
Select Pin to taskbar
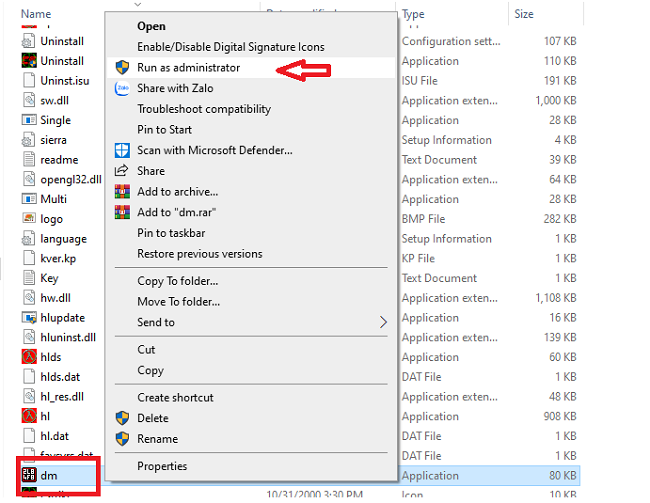coord(251,233)
